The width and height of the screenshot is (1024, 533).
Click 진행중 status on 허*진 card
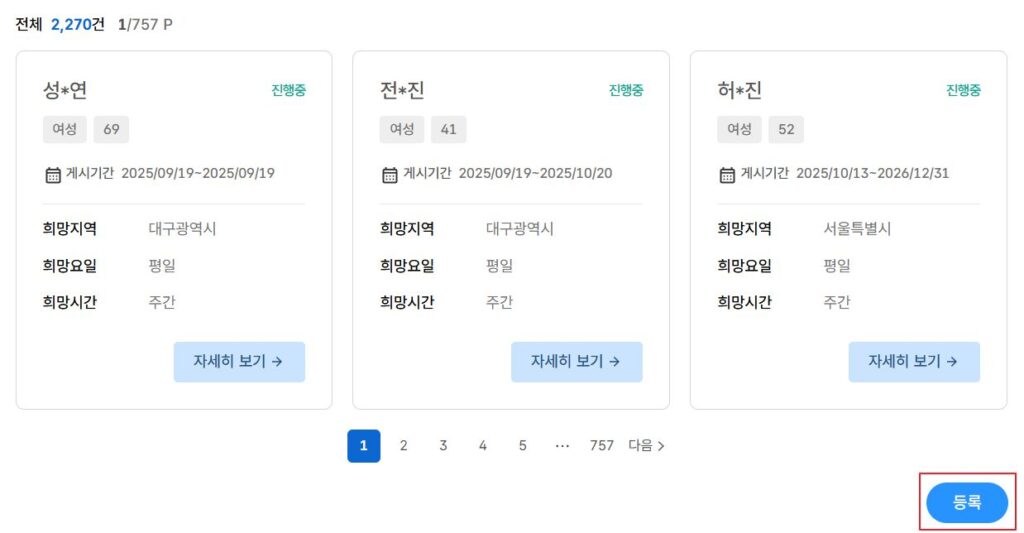(x=963, y=90)
